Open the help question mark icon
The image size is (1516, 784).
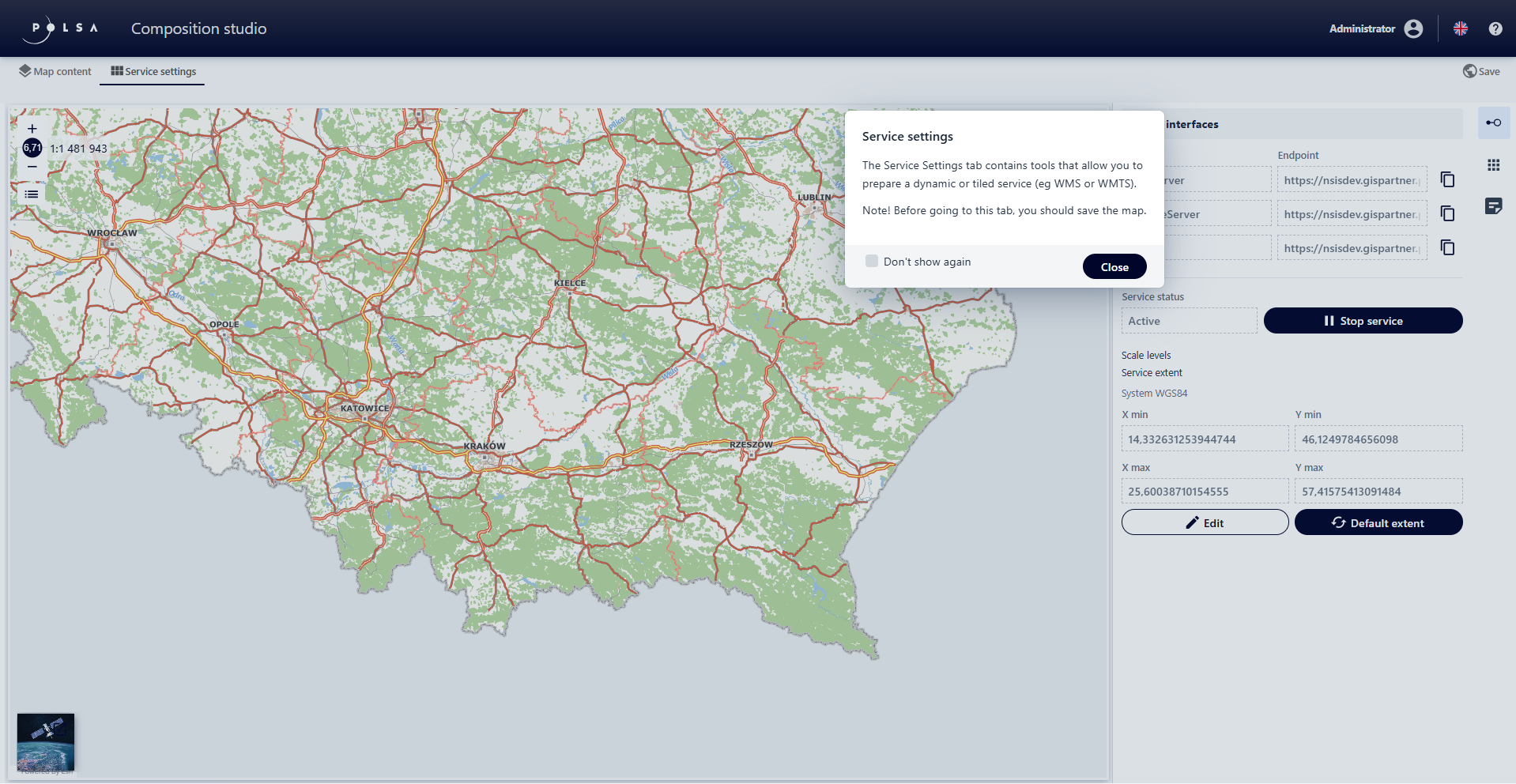point(1495,29)
